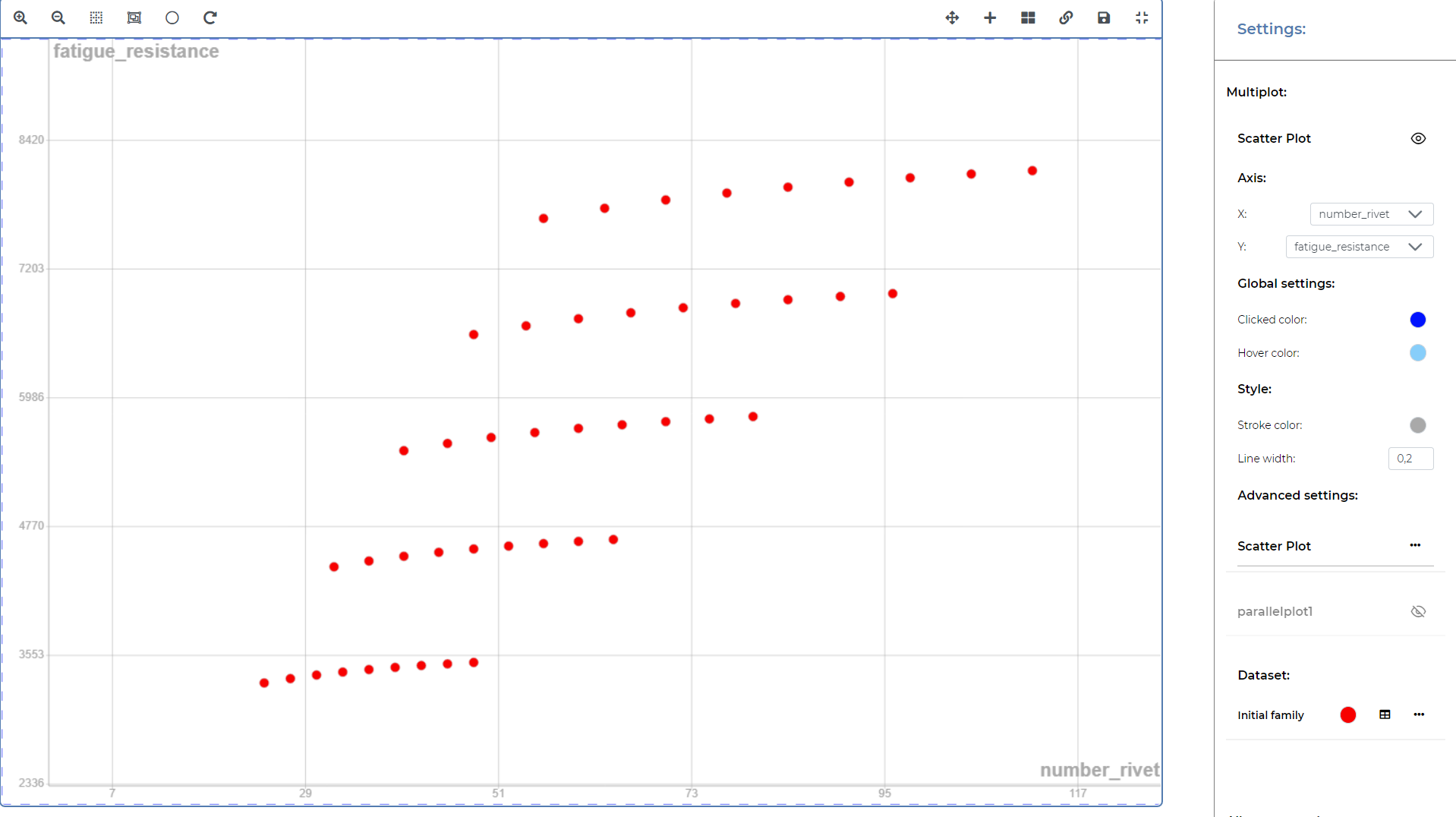
Task: Click the Global settings heading
Action: 1286,283
